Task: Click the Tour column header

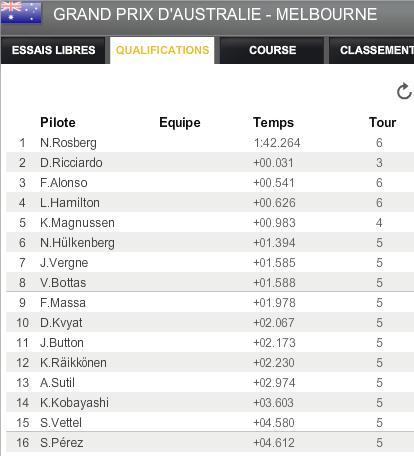Action: (382, 122)
